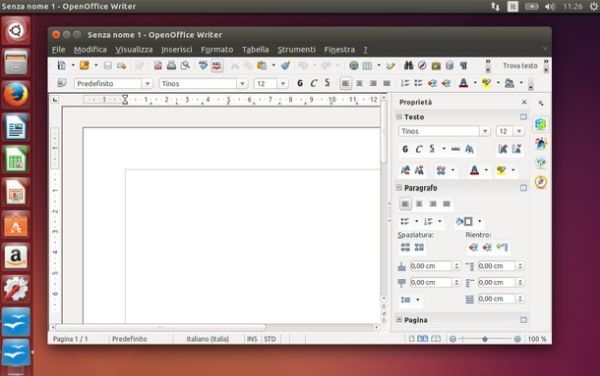Open the Strumenti menu
This screenshot has height=376, width=600.
pyautogui.click(x=296, y=50)
